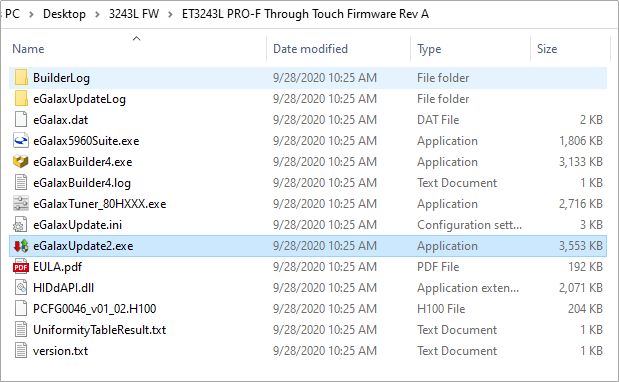Select the HIDdAPI.dll file name
The height and width of the screenshot is (382, 619).
click(64, 288)
